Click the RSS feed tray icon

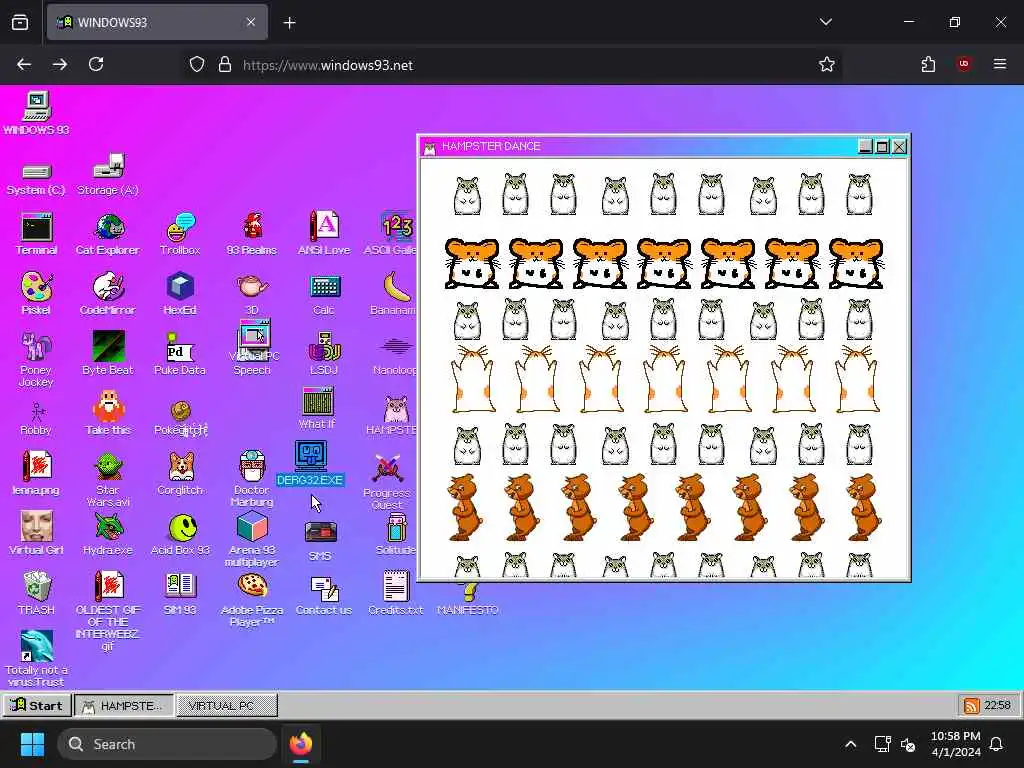click(971, 705)
